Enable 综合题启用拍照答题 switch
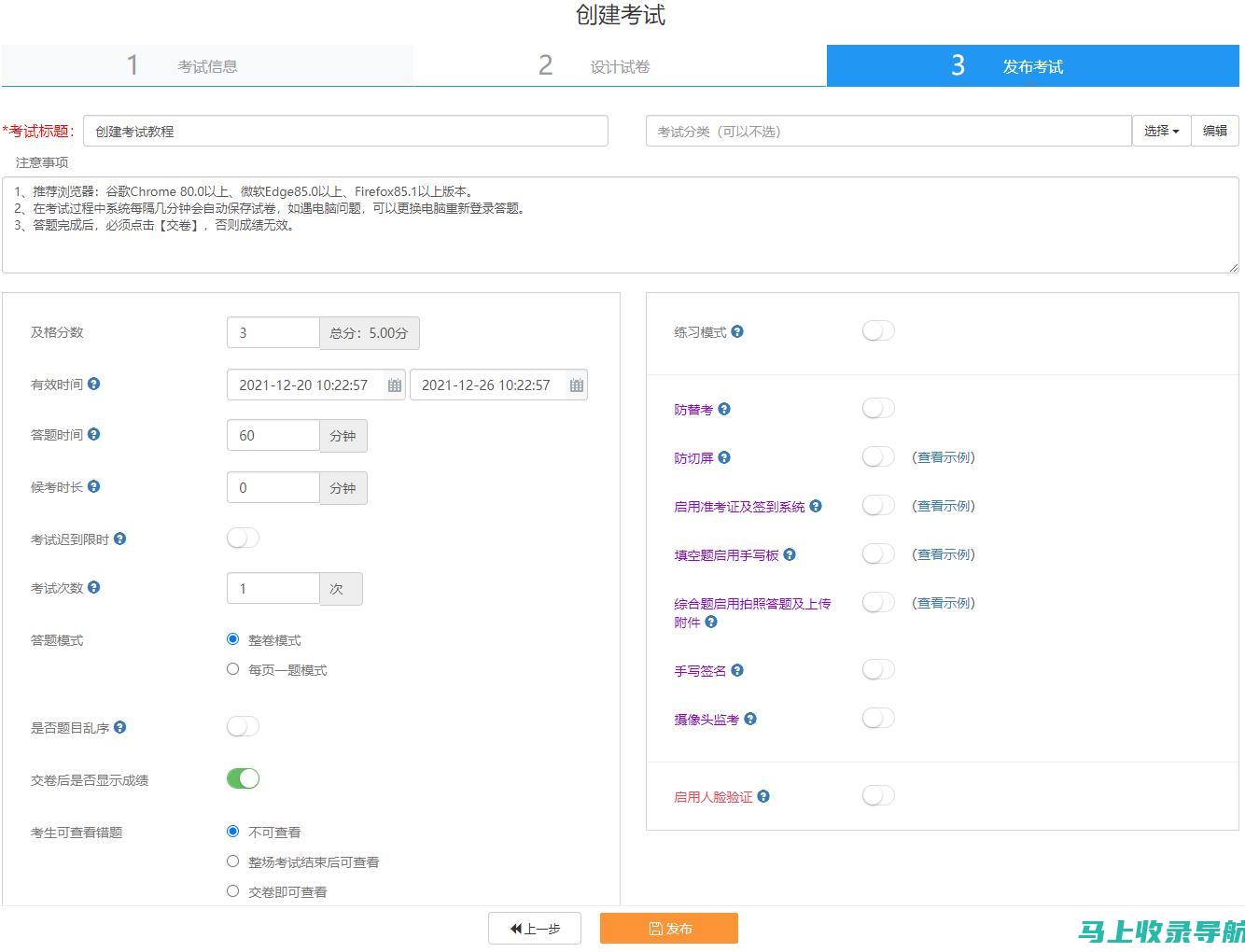 point(878,602)
